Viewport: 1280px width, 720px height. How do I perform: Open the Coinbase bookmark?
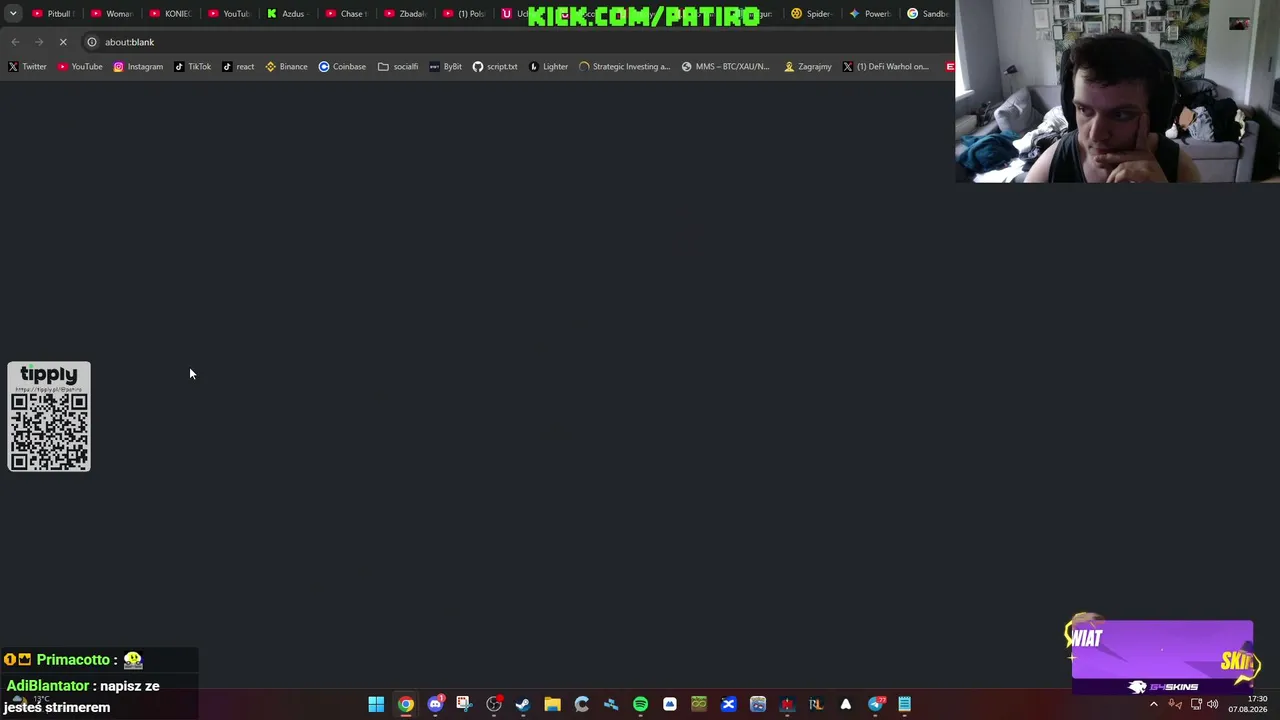[x=342, y=67]
